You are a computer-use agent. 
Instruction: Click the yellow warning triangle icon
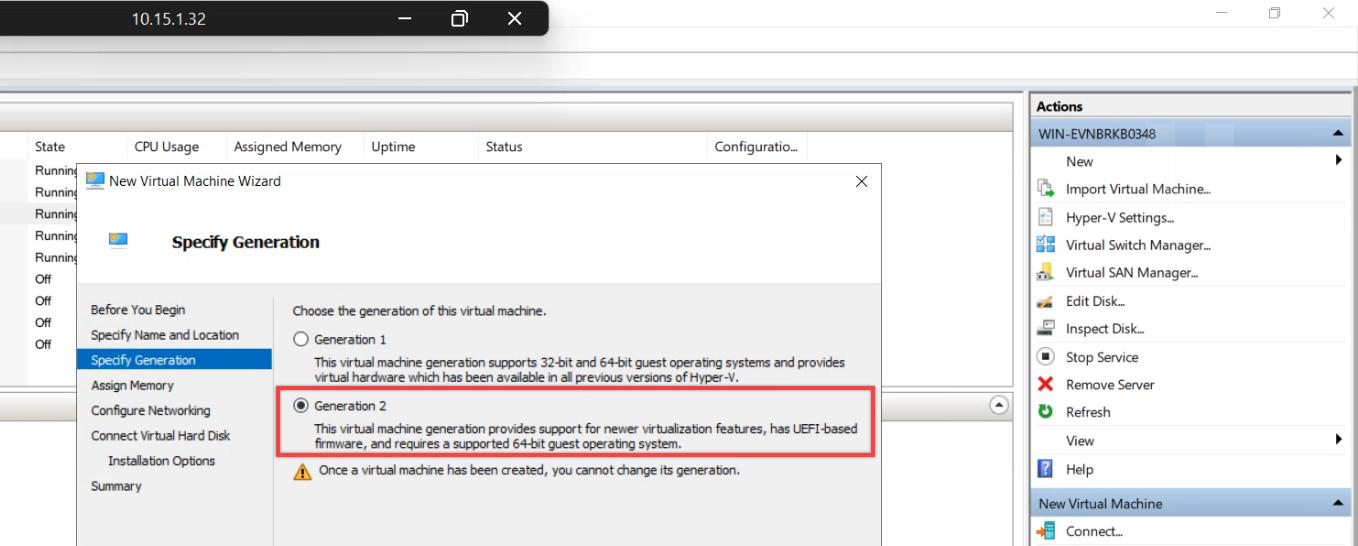coord(302,472)
